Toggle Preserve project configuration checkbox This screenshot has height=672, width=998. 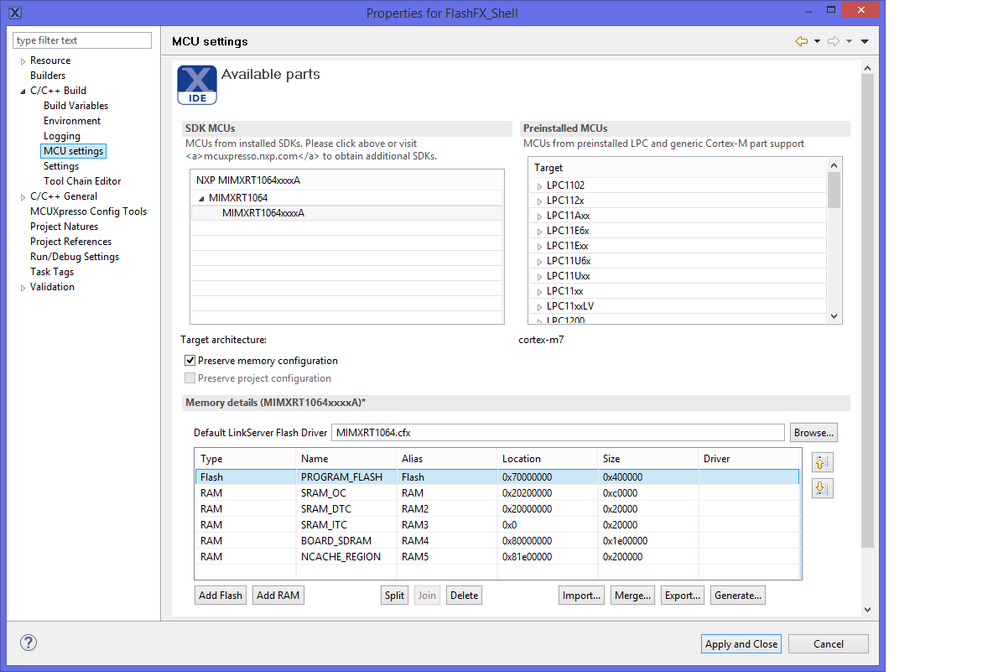pyautogui.click(x=190, y=378)
